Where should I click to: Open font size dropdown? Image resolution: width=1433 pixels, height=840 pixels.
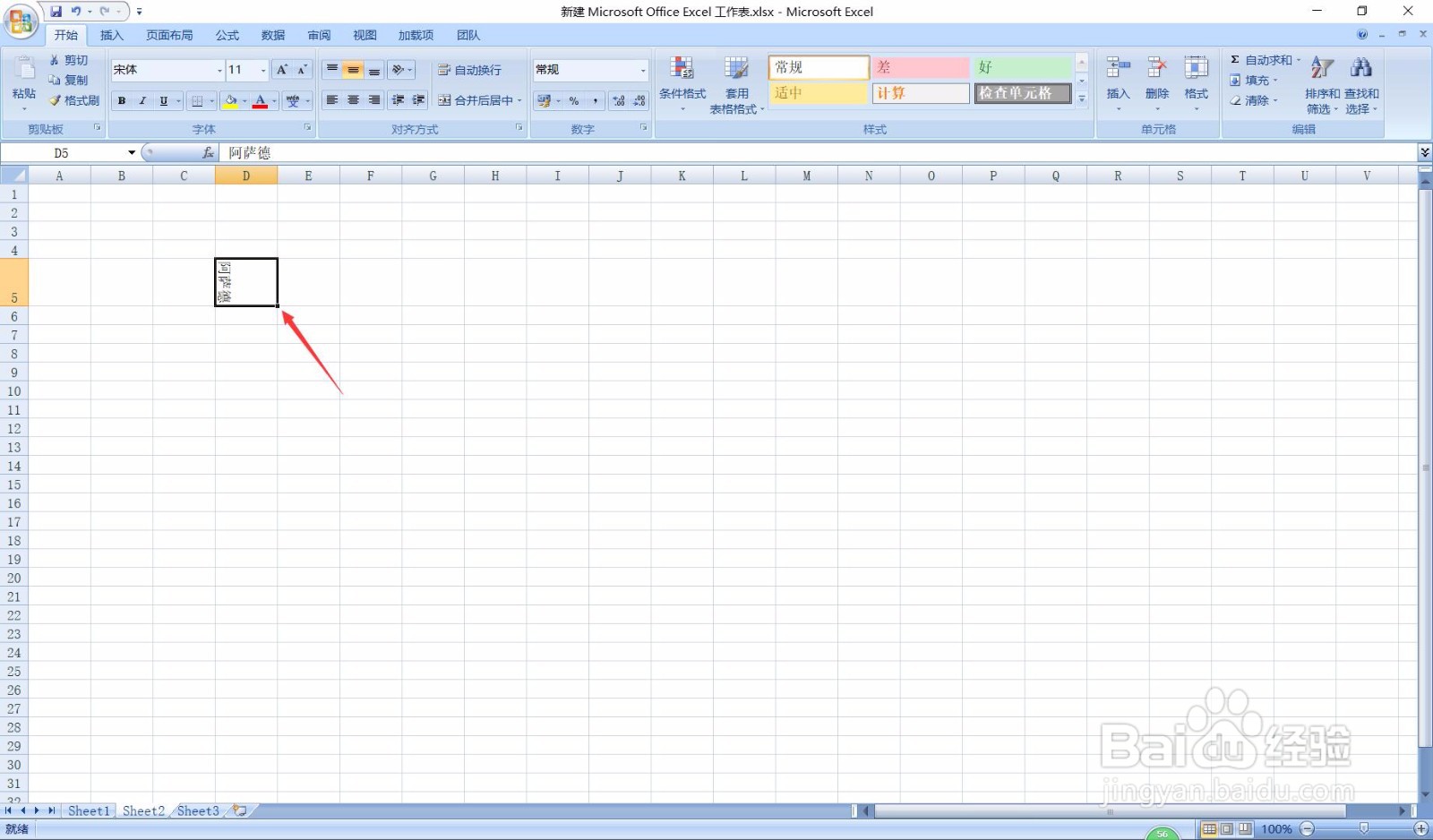[263, 70]
